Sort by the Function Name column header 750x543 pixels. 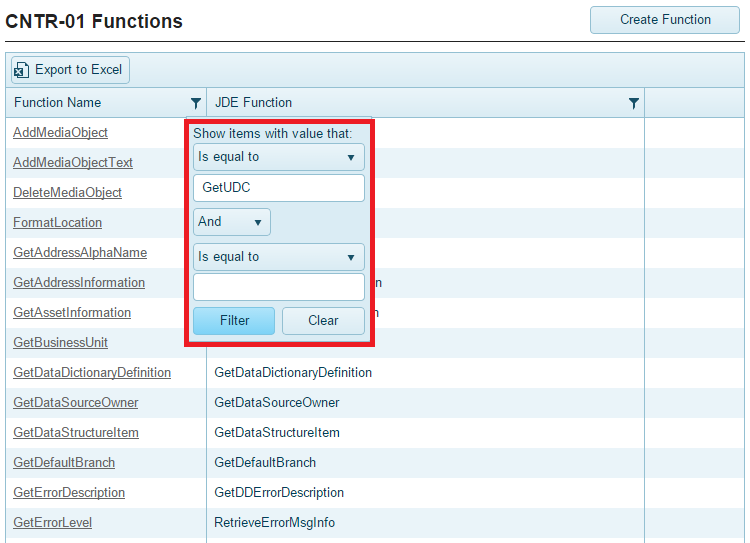[x=58, y=103]
